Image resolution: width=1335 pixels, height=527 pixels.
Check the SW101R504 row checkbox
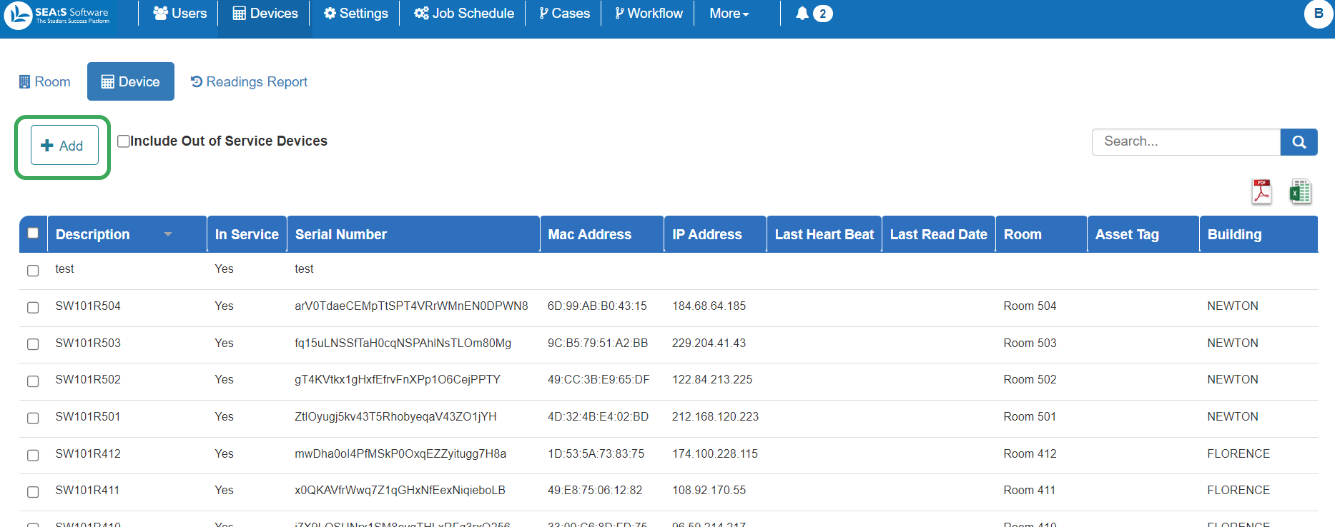click(33, 307)
